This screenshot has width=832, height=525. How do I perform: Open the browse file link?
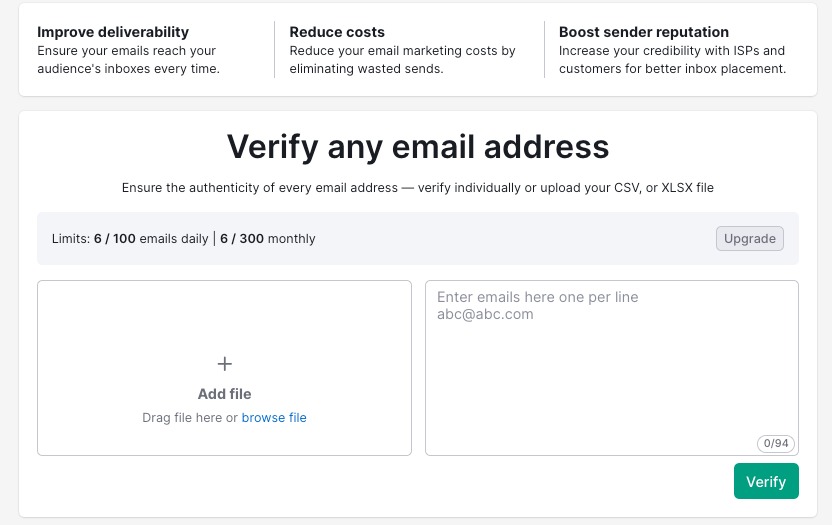(x=274, y=418)
